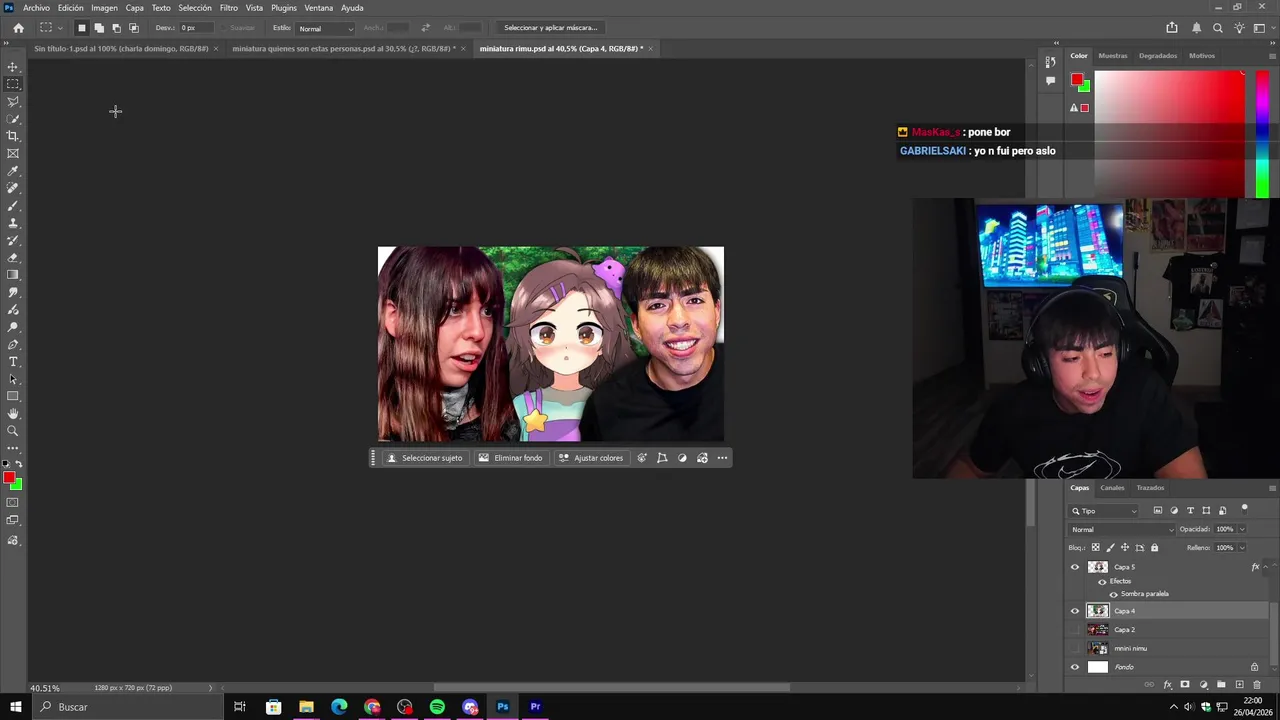The width and height of the screenshot is (1280, 720).
Task: Open the Archivo menu
Action: tap(36, 8)
